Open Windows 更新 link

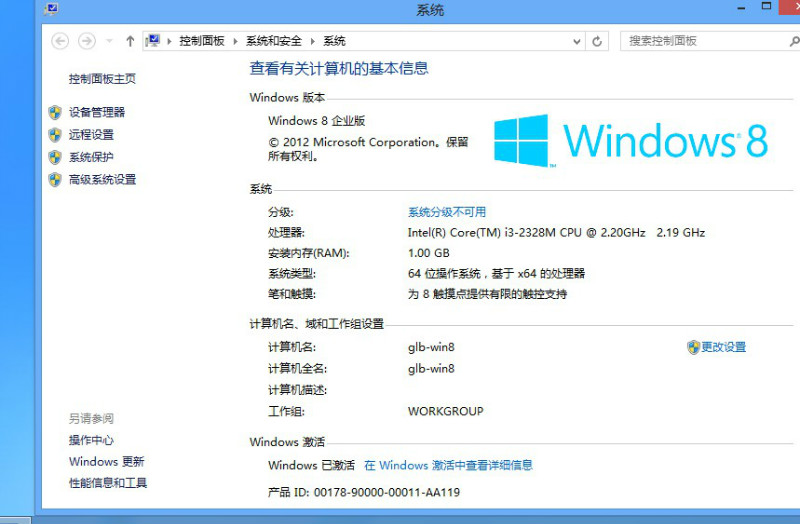coord(107,461)
